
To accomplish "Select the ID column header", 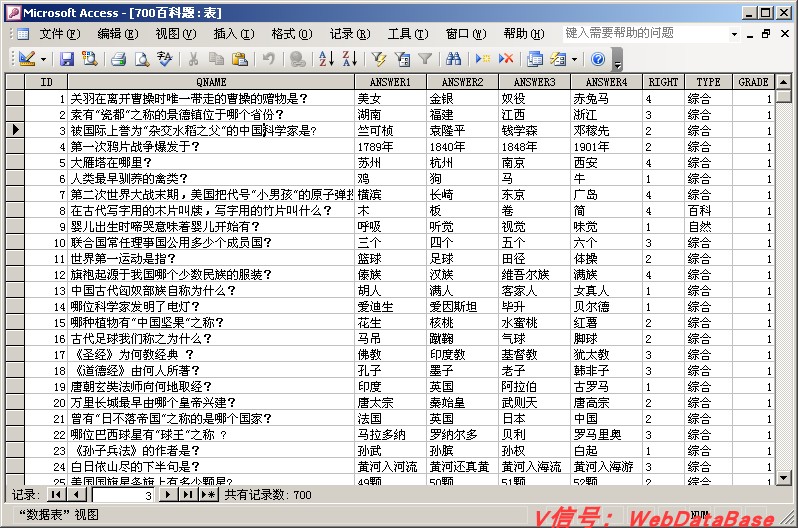I will click(x=46, y=82).
